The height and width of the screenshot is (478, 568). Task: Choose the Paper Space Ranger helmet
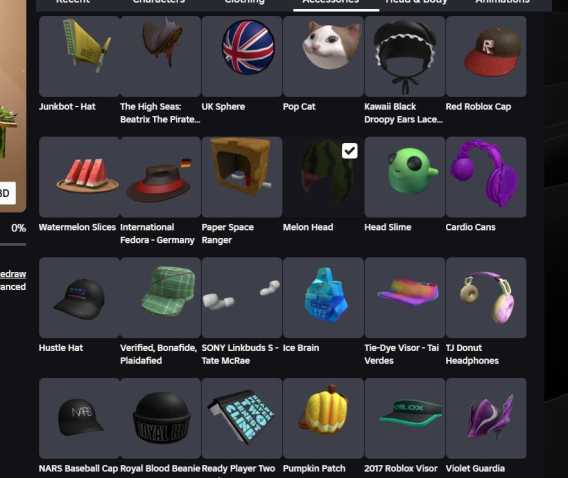(x=242, y=177)
